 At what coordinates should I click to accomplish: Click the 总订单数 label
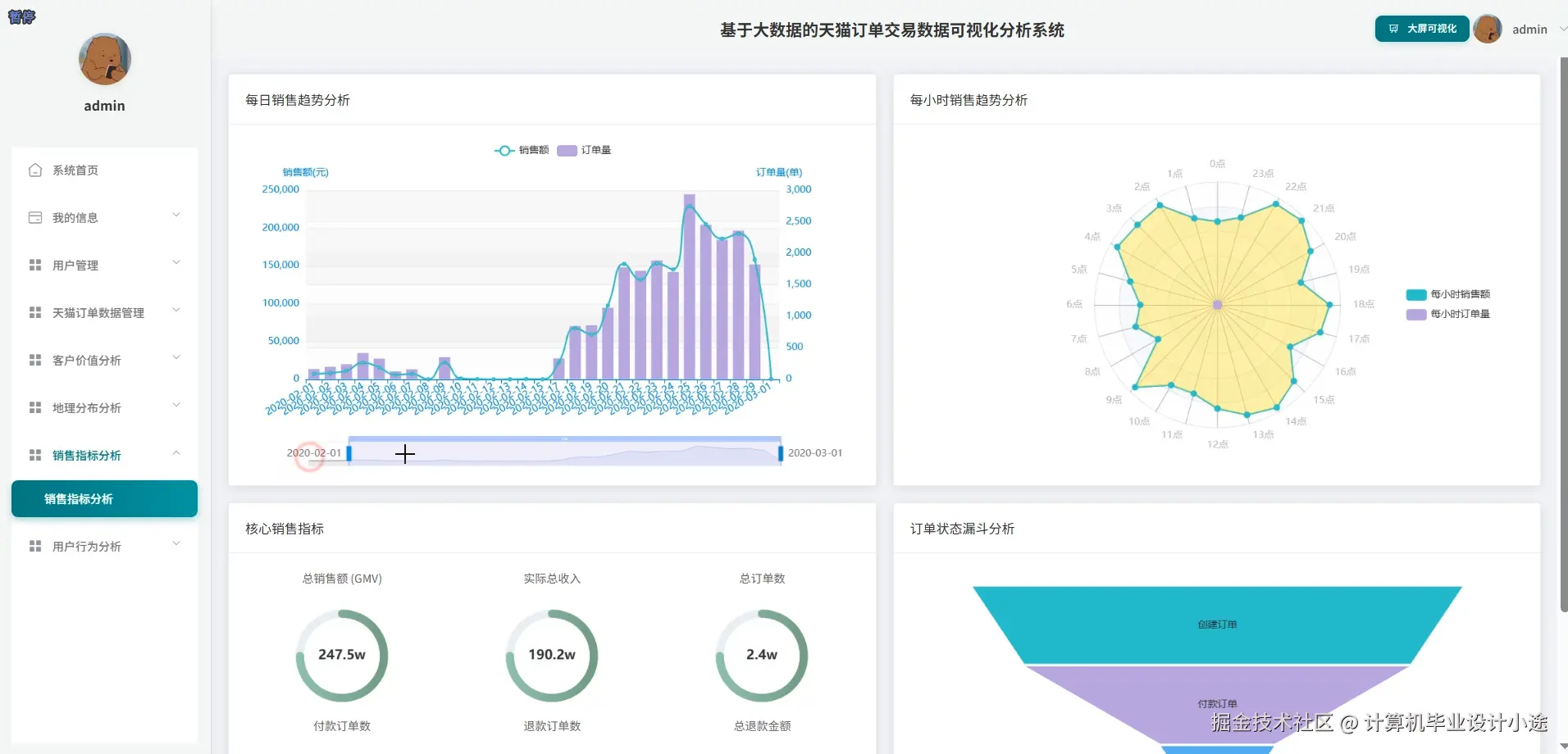point(762,579)
